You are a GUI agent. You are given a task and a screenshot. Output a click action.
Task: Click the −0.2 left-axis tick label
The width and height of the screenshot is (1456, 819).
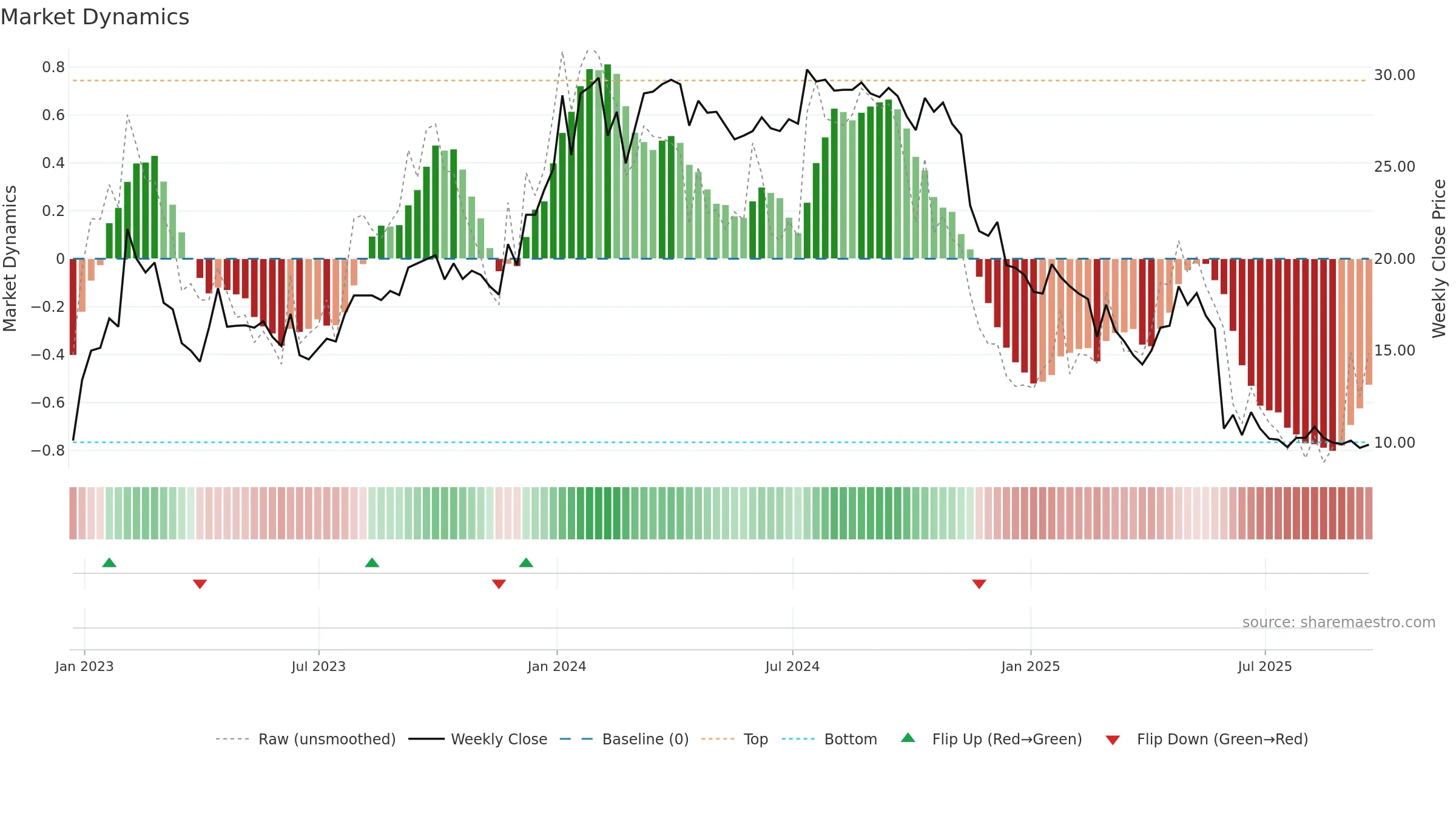(48, 307)
